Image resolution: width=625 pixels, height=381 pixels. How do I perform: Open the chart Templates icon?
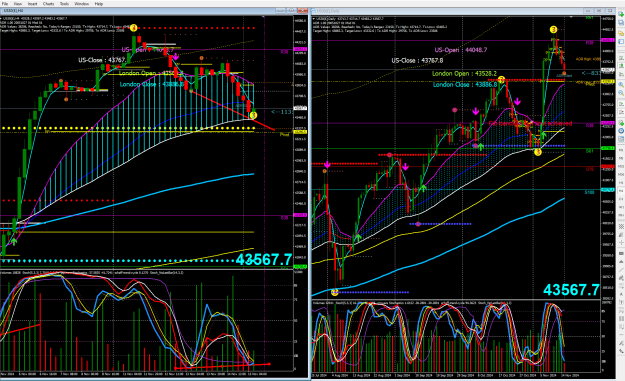[621, 139]
